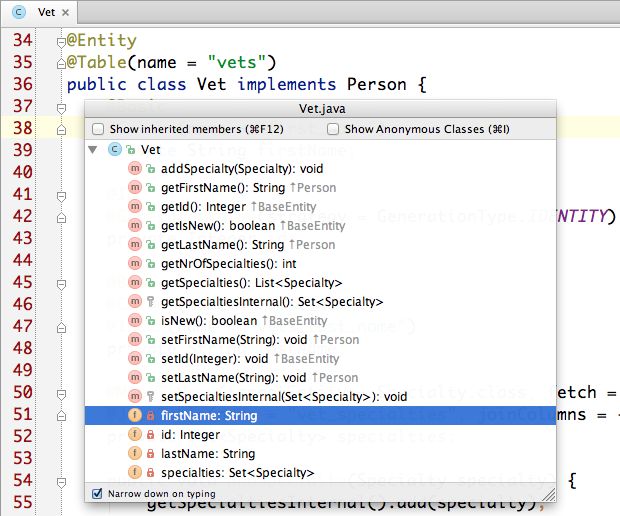The height and width of the screenshot is (516, 620).
Task: Toggle fold marker at line 50
Action: [61, 394]
